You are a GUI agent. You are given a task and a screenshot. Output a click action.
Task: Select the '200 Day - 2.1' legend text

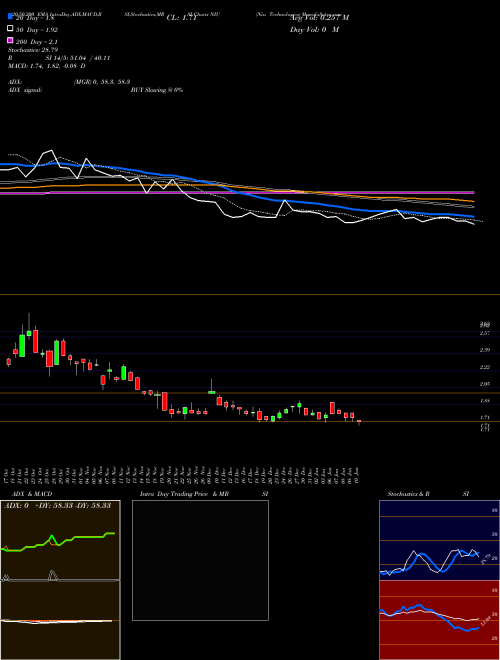(x=37, y=42)
